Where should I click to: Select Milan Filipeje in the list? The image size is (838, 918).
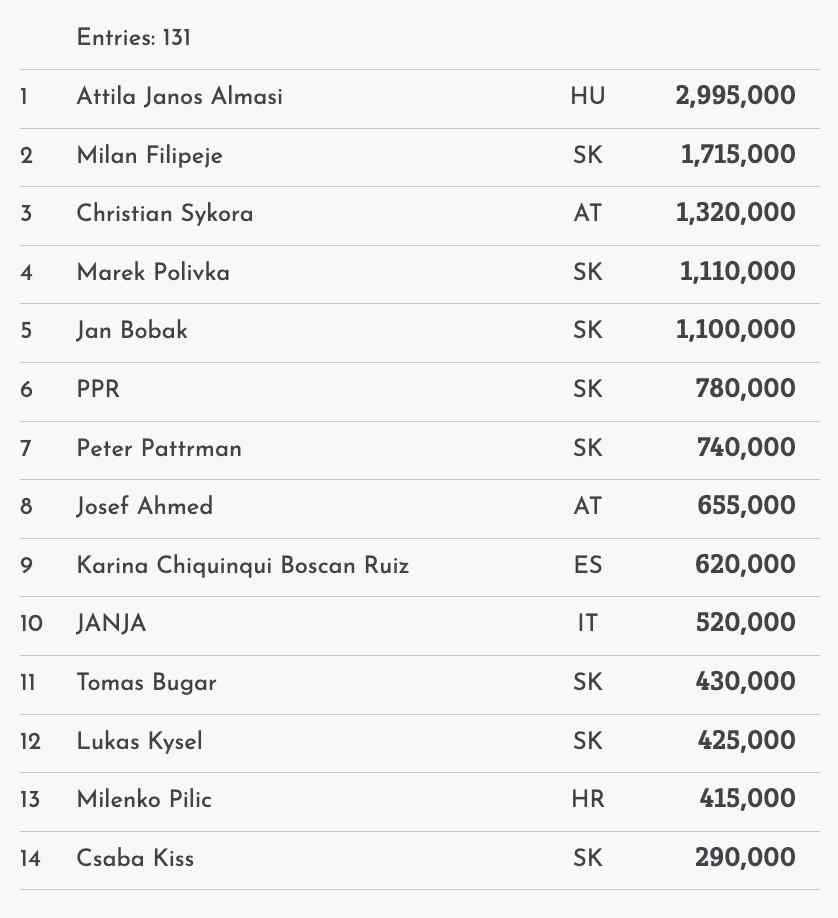pyautogui.click(x=149, y=155)
